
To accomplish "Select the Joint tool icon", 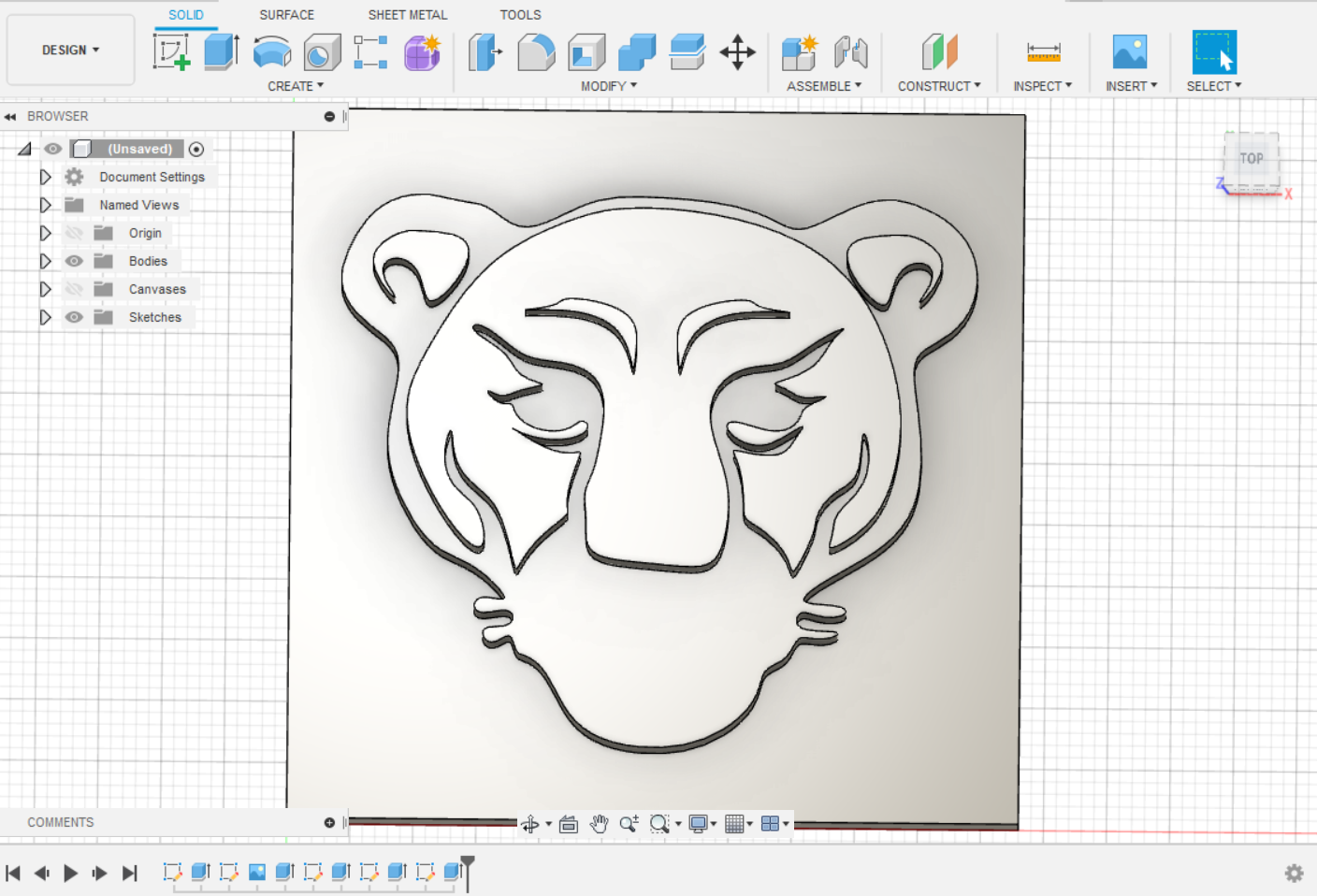I will [850, 52].
